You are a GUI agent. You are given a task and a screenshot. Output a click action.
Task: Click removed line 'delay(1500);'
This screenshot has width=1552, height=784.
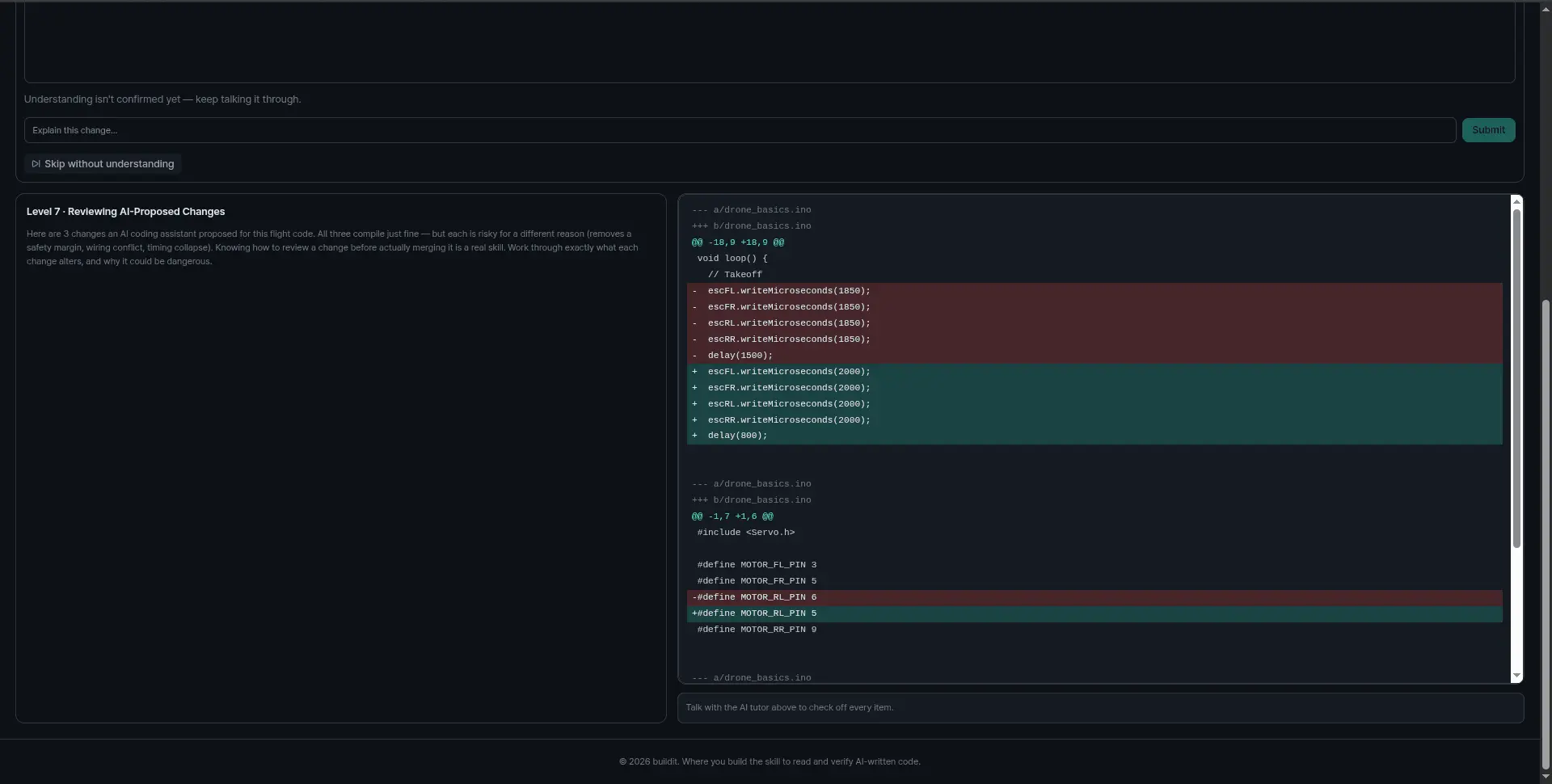(1094, 356)
